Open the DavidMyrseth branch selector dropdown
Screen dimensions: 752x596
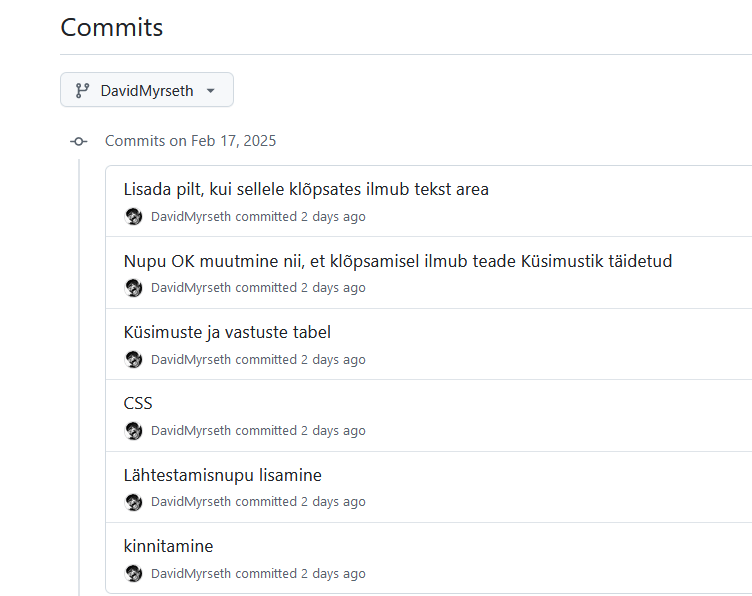147,90
